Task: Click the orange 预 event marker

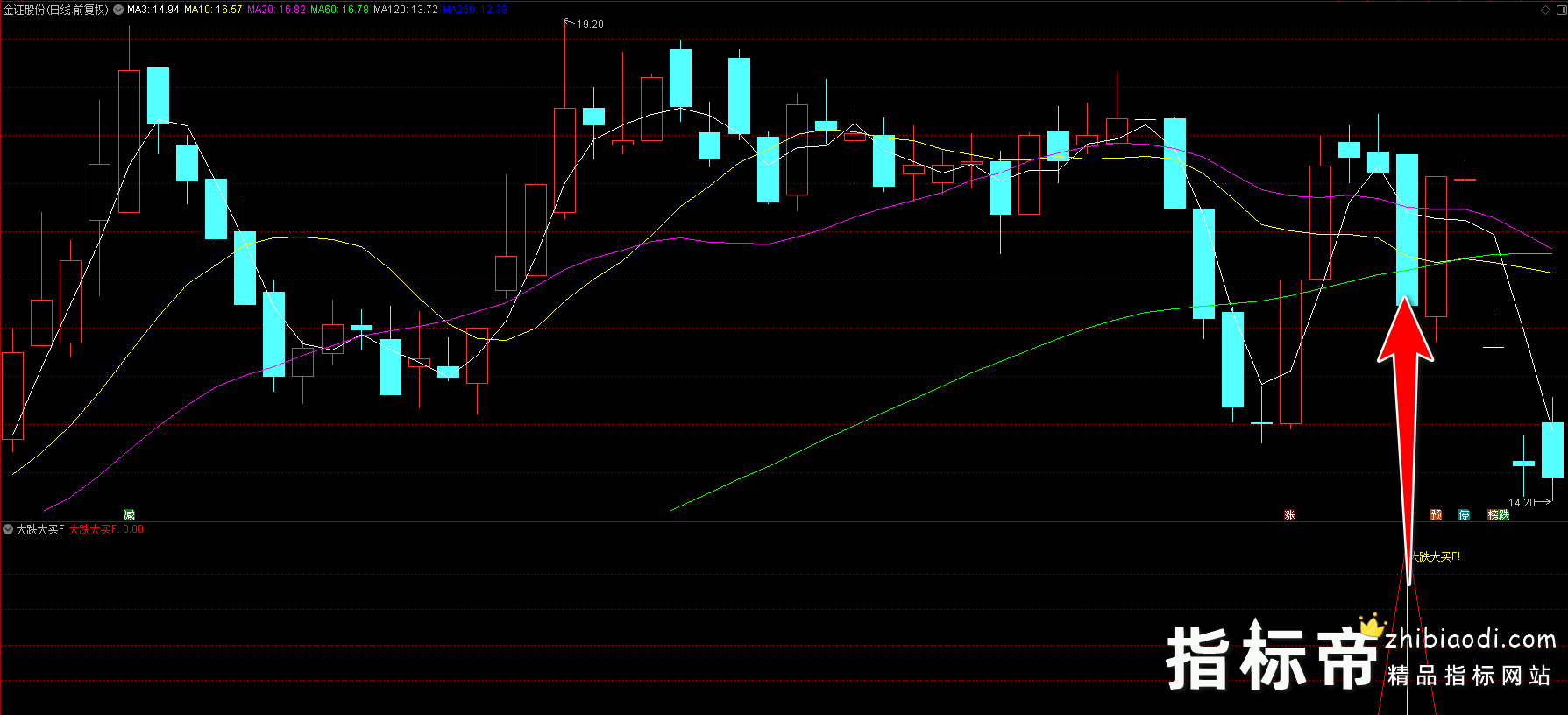Action: coord(1436,514)
